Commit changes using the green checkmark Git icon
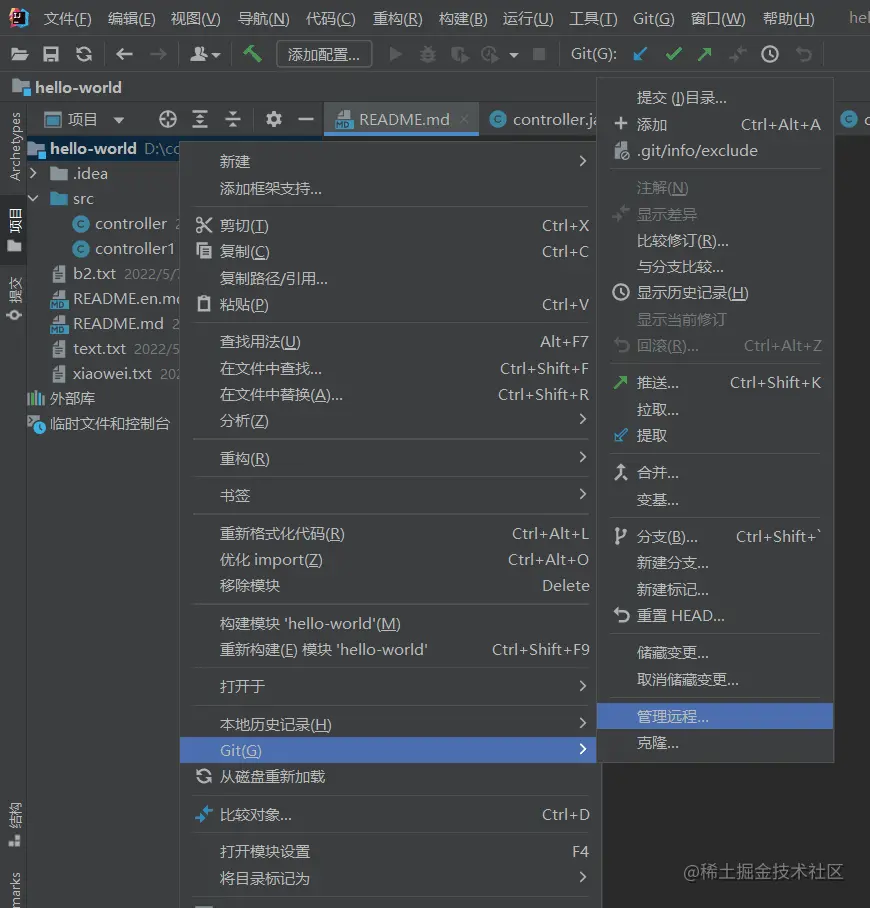The image size is (870, 908). point(673,53)
